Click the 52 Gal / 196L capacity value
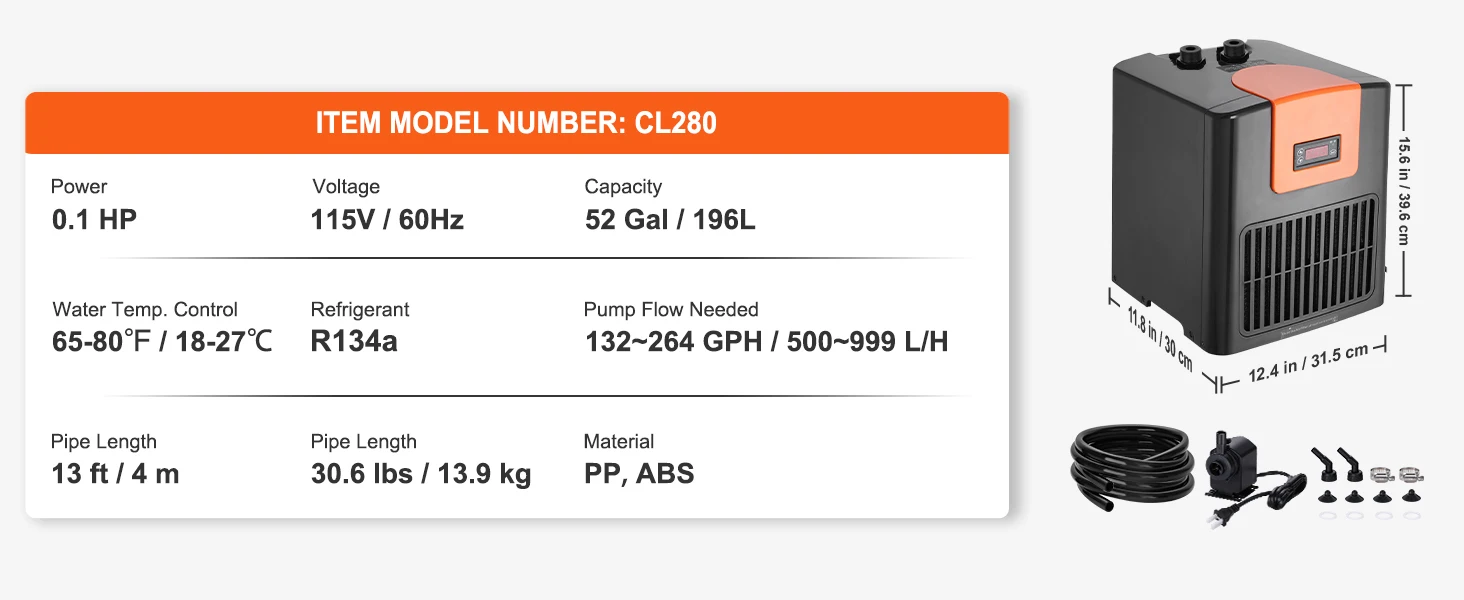The image size is (1464, 600). tap(670, 220)
